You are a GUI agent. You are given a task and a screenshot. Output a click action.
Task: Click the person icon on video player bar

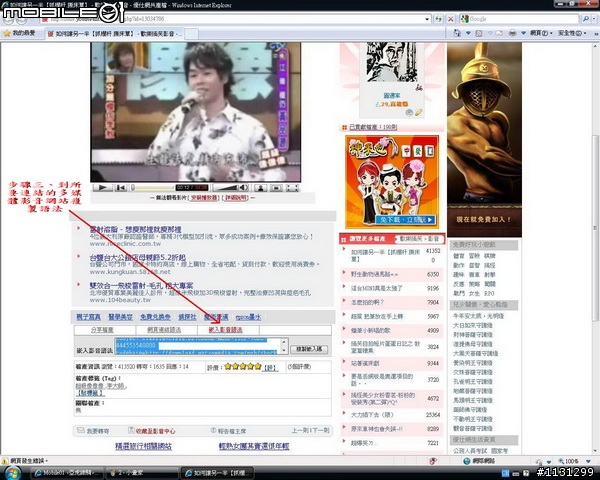click(261, 188)
